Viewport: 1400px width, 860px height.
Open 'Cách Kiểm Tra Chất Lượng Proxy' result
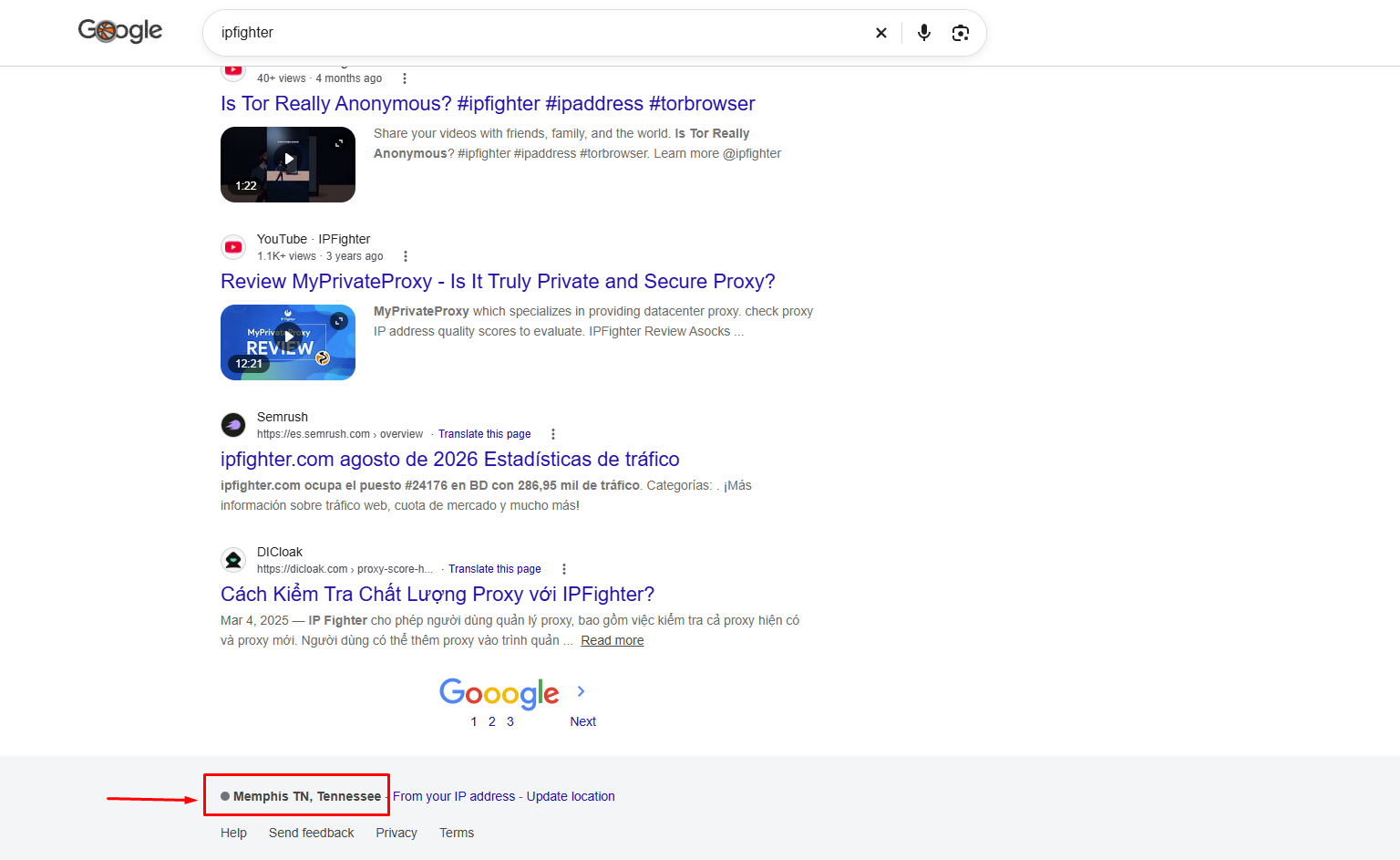click(437, 595)
